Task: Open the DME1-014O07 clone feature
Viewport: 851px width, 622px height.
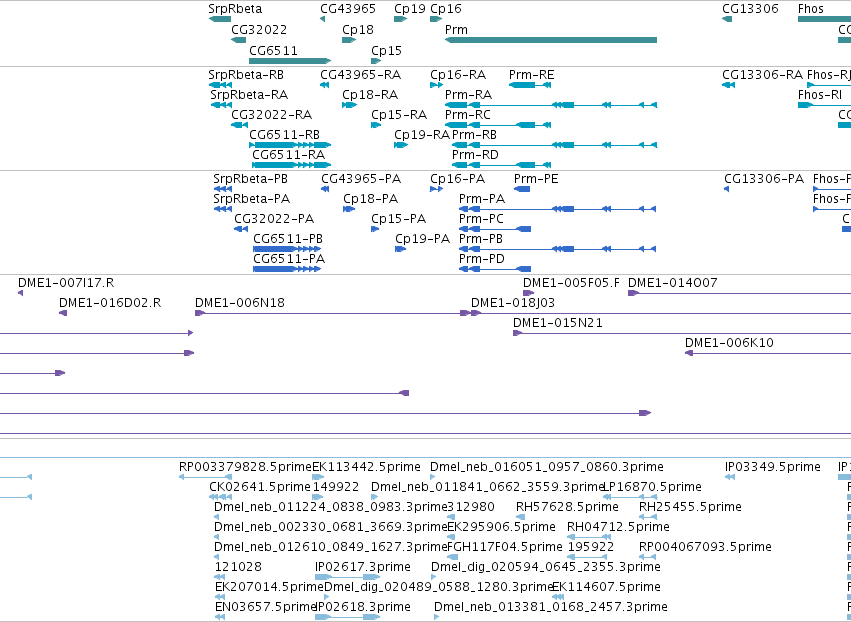Action: 739,294
